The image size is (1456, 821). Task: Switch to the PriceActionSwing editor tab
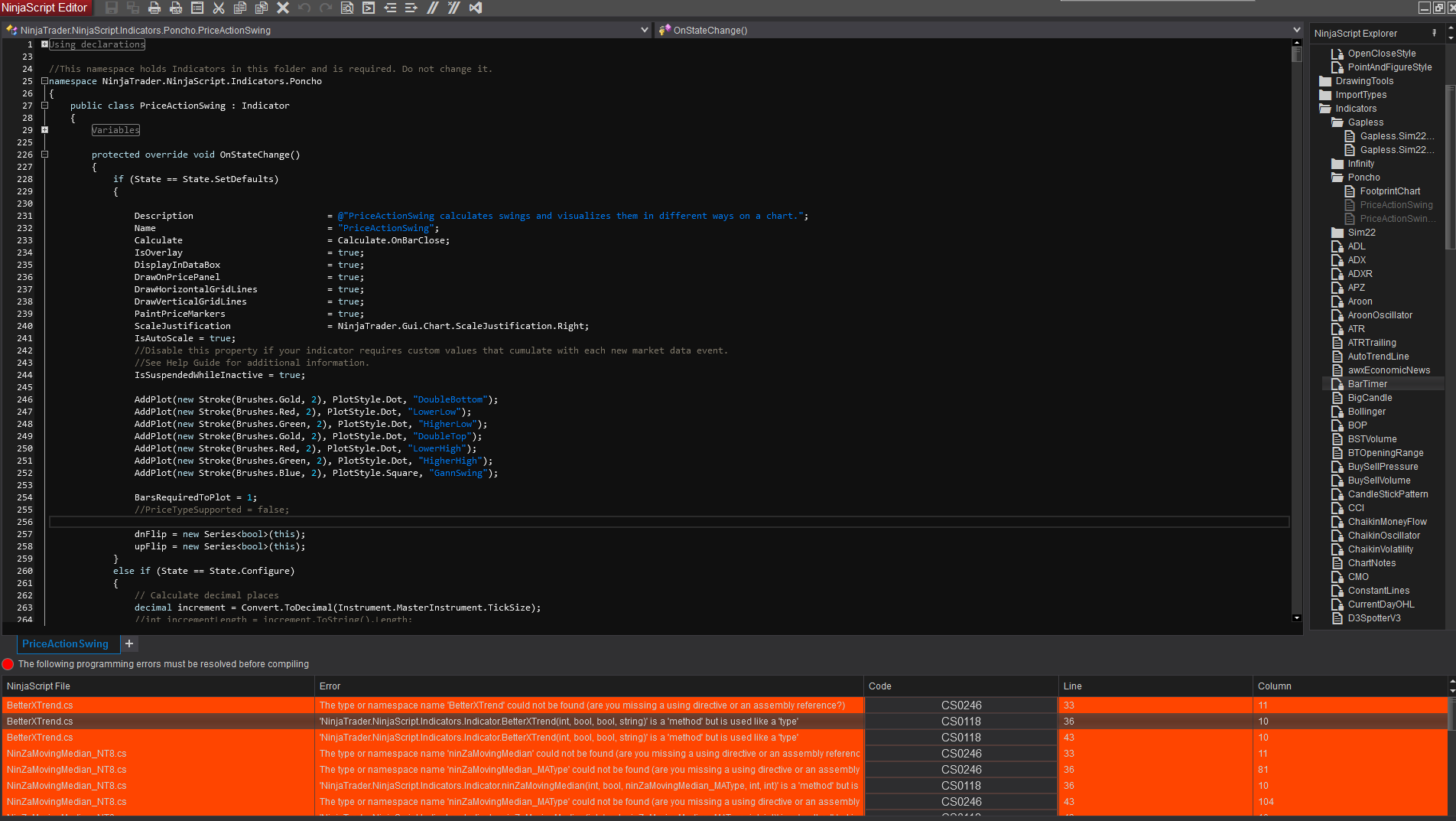65,643
